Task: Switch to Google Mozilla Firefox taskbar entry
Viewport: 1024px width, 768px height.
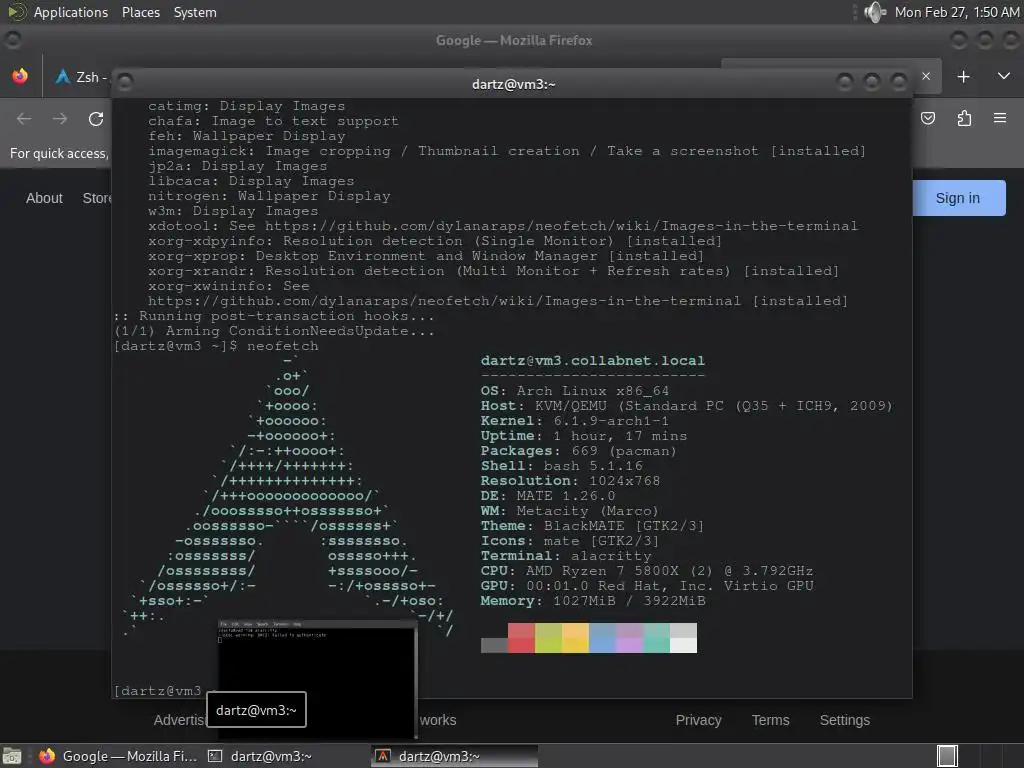Action: (x=118, y=756)
